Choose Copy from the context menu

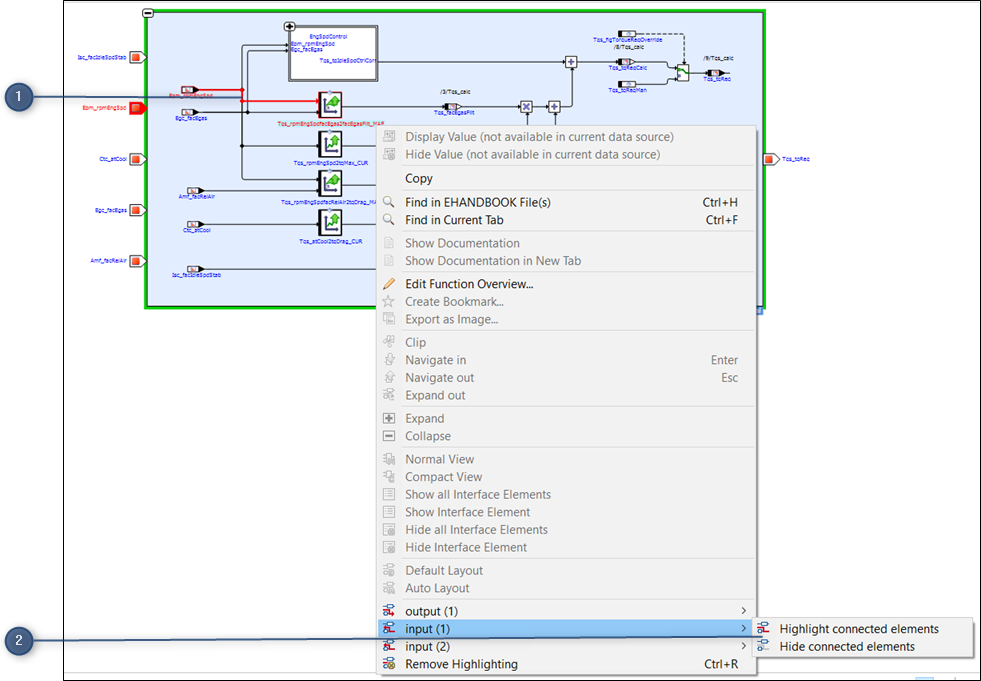point(419,178)
